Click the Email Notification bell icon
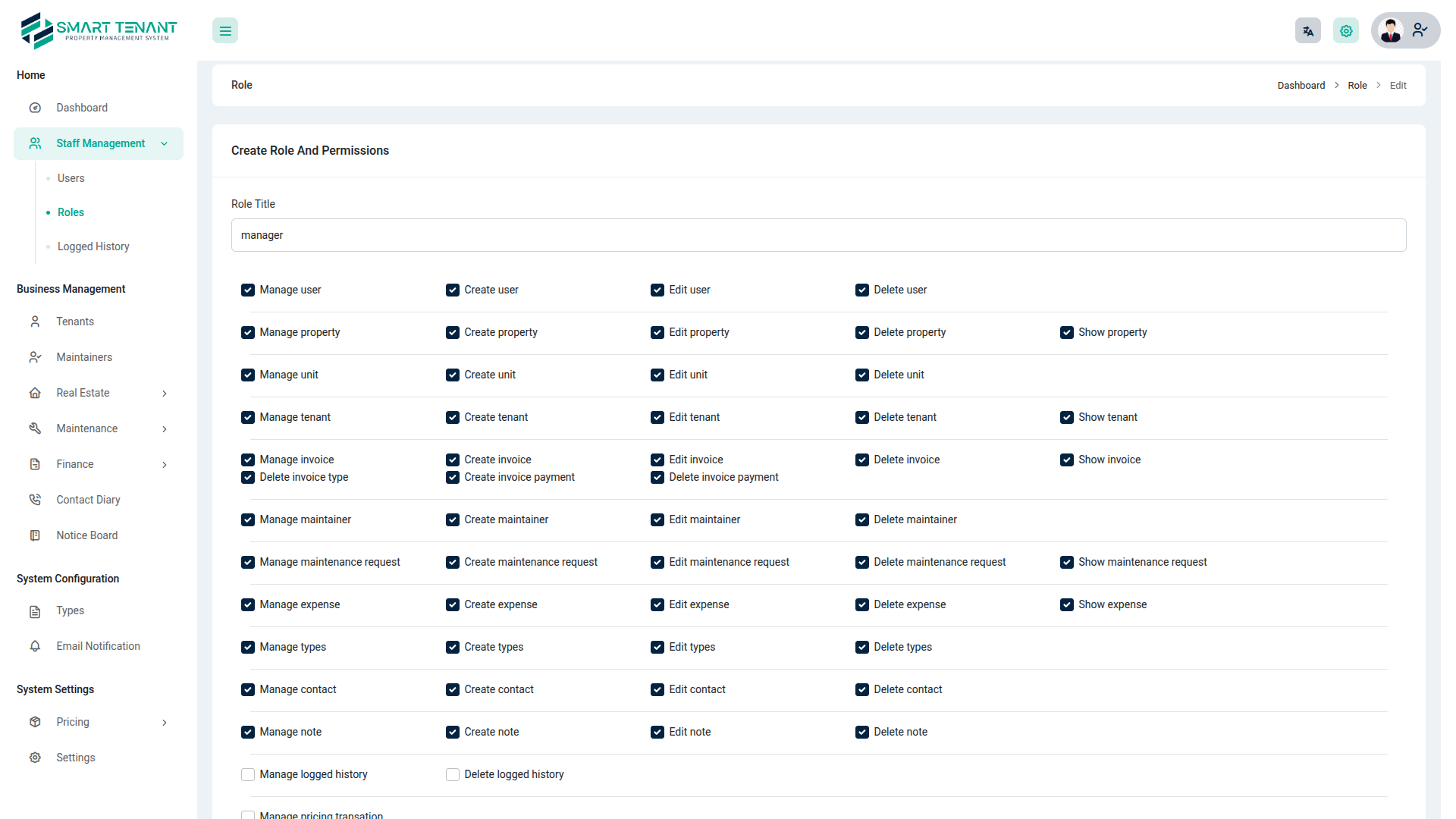Viewport: 1456px width, 819px height. coord(35,646)
